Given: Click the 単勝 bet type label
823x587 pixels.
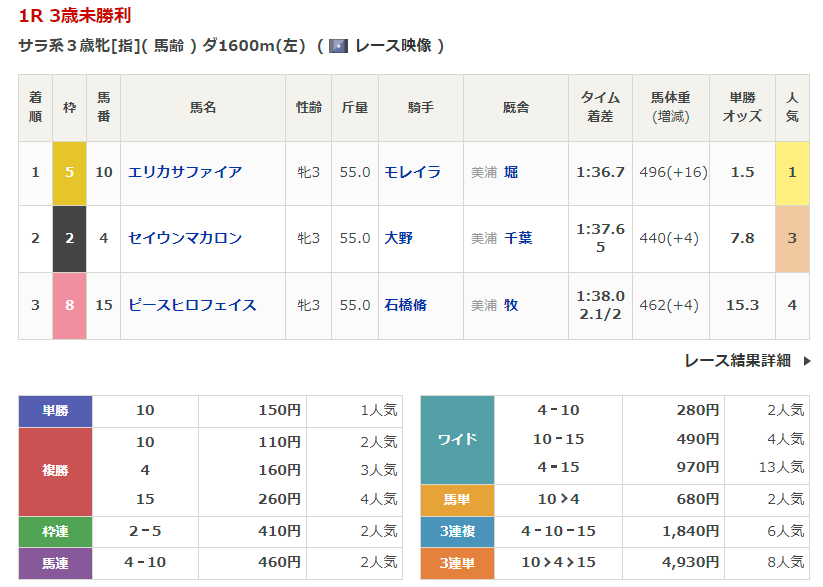Looking at the screenshot, I should point(55,410).
